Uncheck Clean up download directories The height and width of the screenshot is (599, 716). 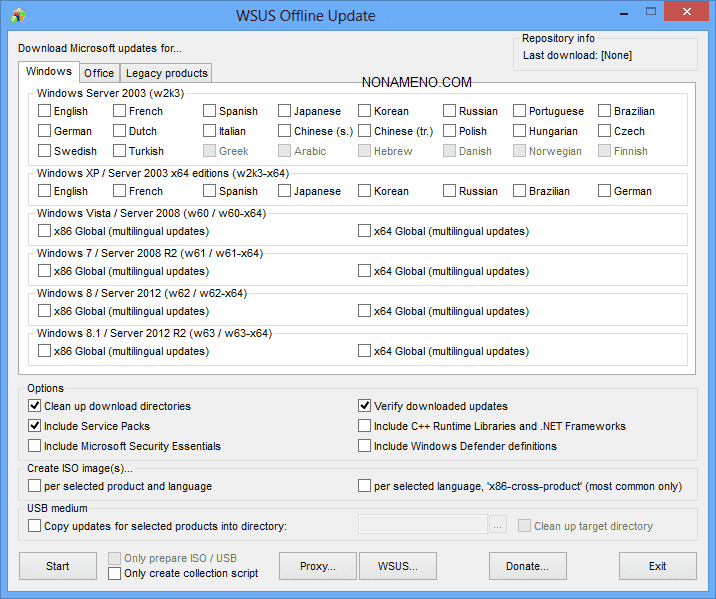click(x=35, y=406)
